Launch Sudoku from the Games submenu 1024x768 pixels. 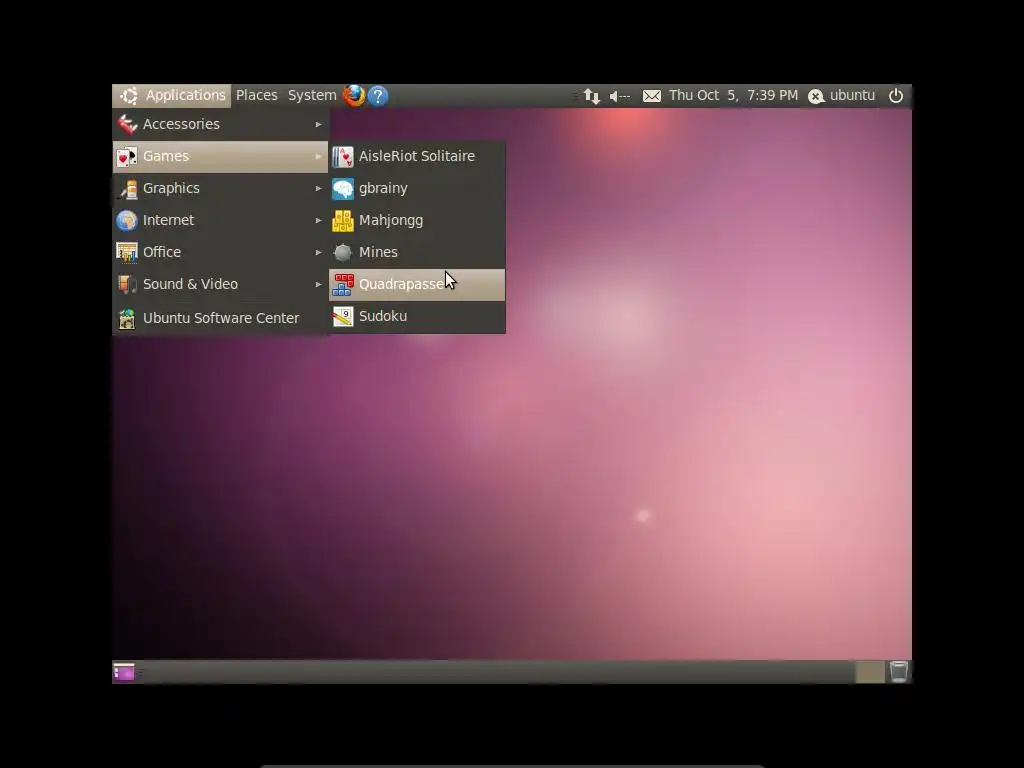coord(417,316)
